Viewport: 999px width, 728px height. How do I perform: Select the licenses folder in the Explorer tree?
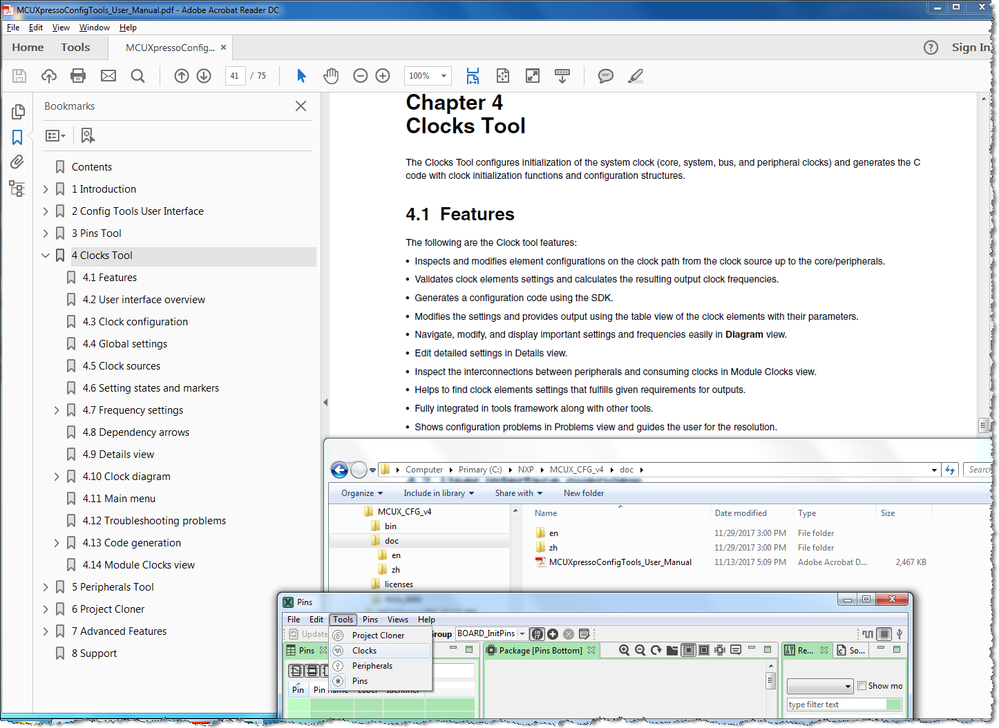tap(399, 584)
